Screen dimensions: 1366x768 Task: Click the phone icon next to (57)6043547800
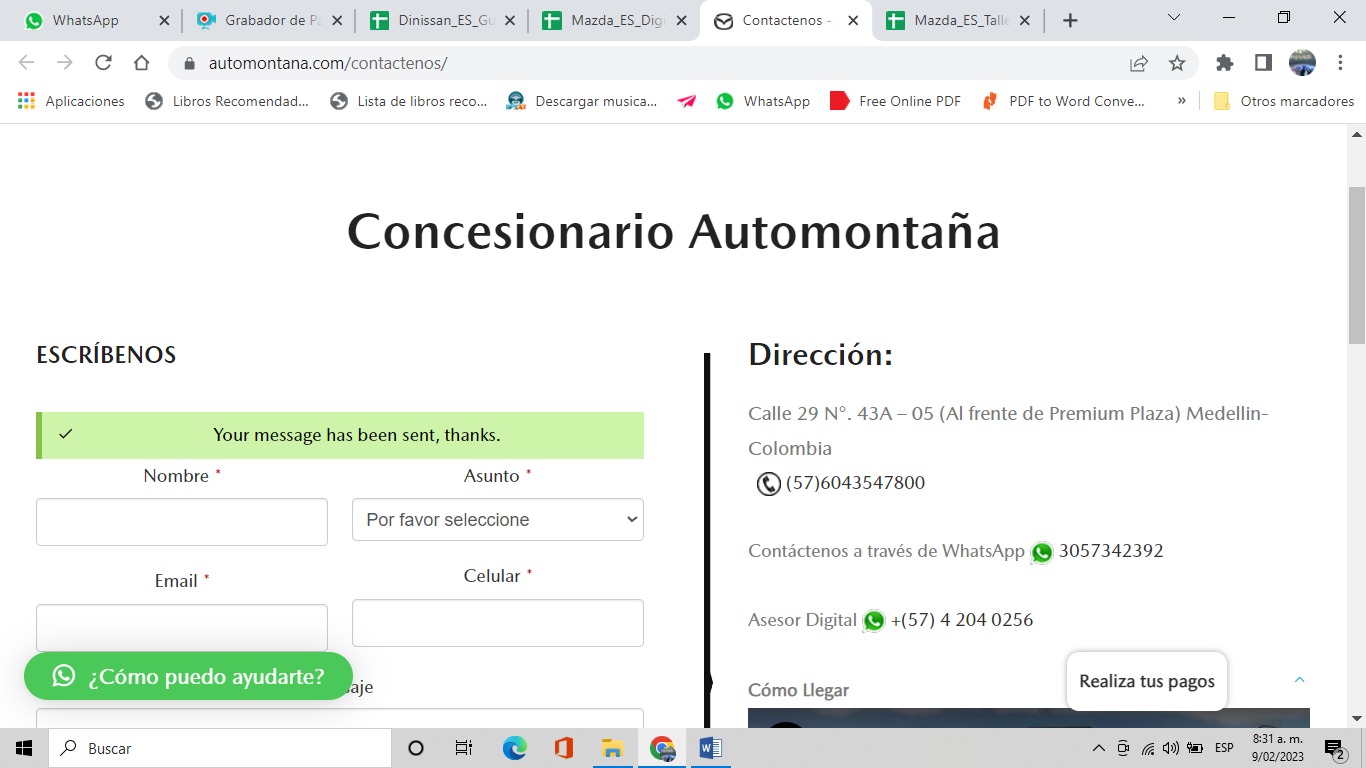768,484
